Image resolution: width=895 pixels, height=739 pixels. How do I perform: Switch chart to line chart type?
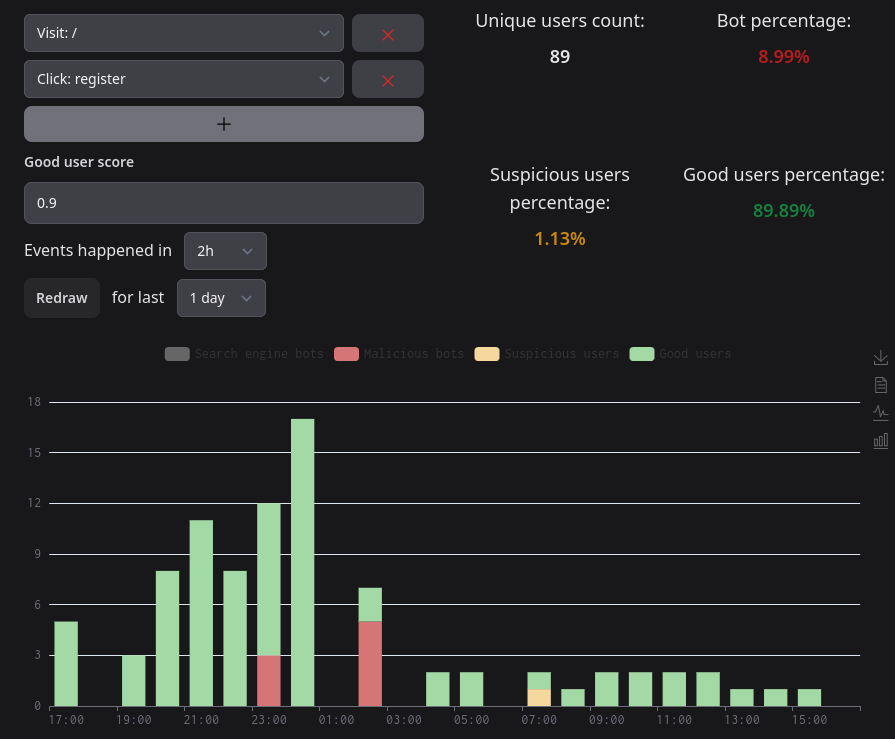[880, 412]
